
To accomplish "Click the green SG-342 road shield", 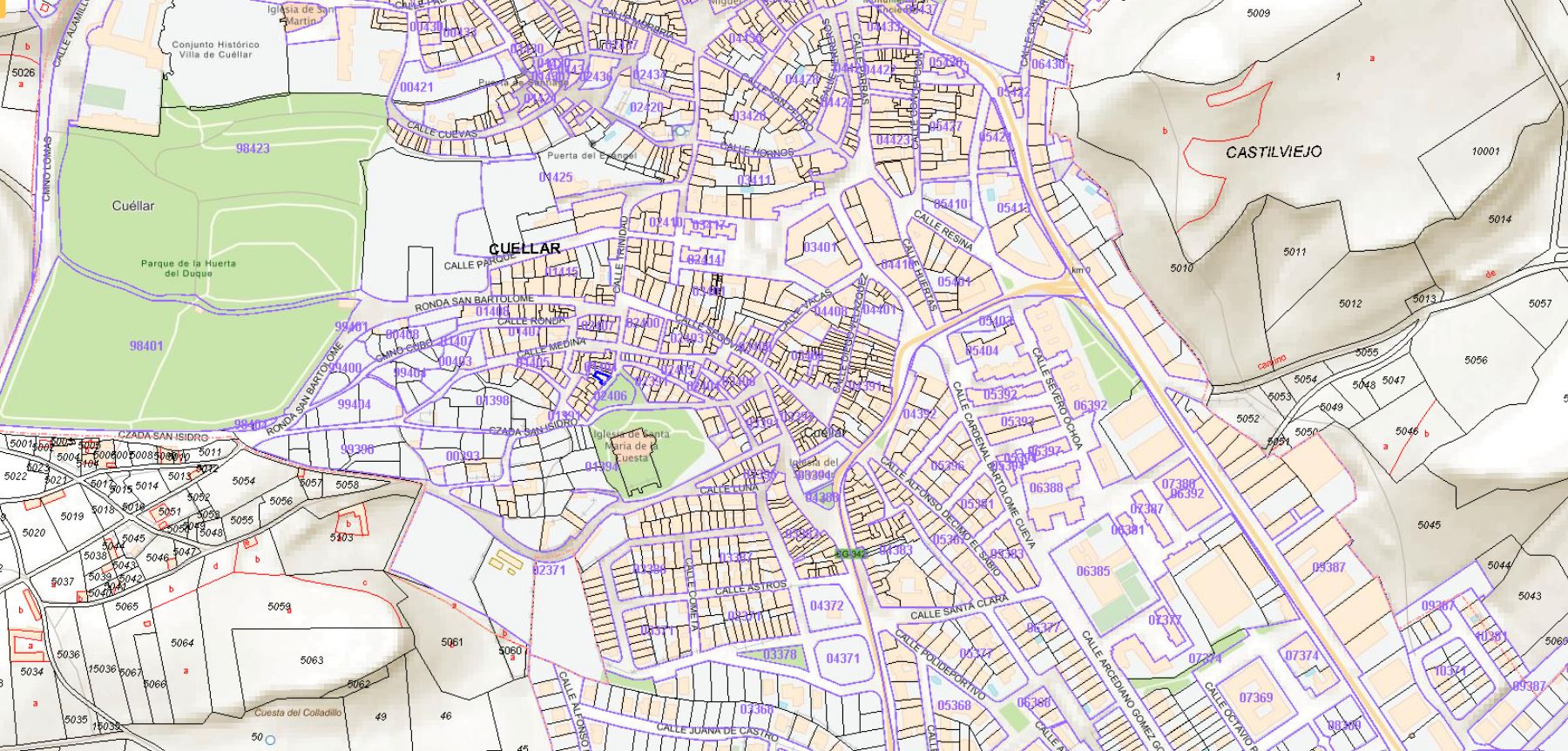I will 848,554.
